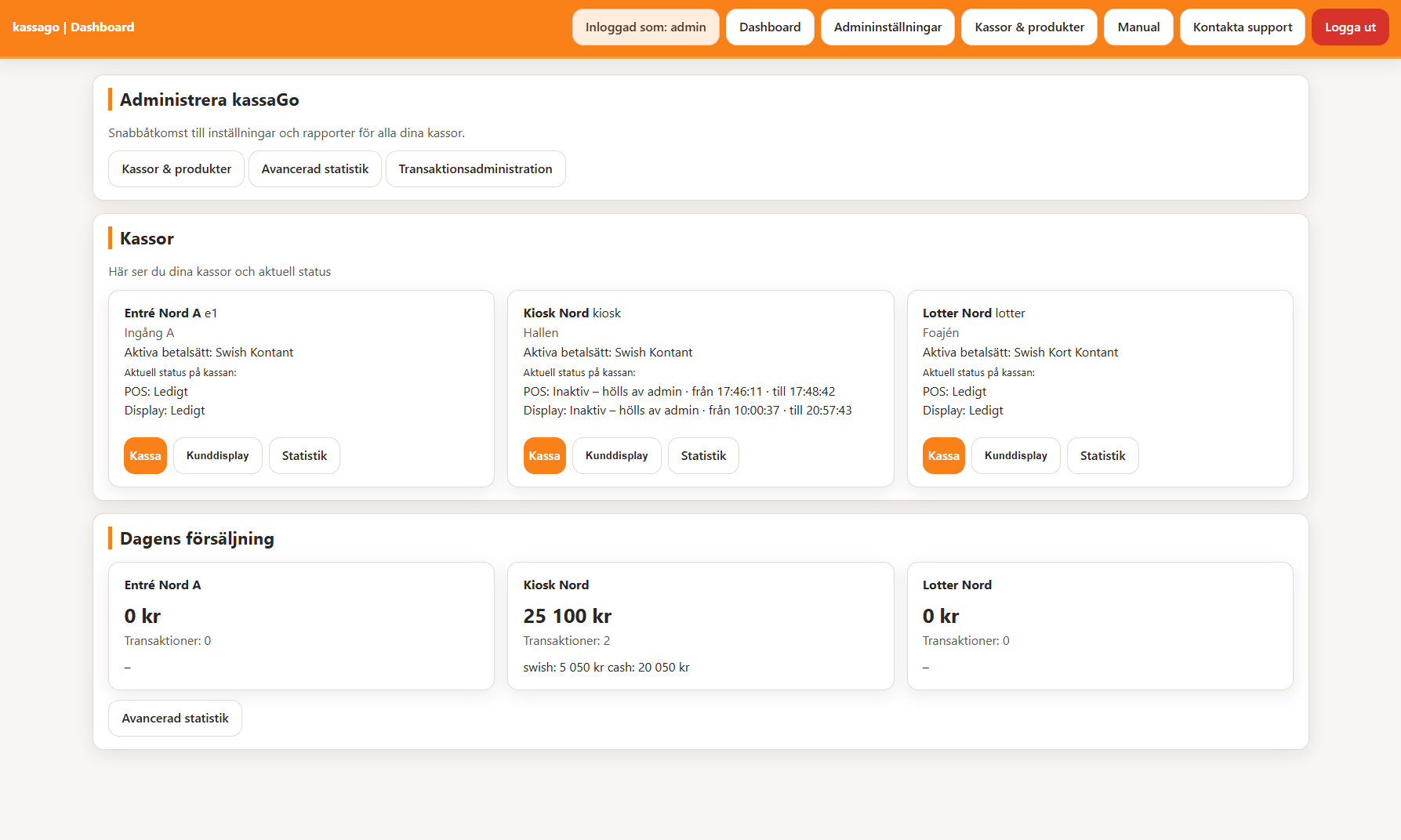Click the red 'Logga ut' button
Image resolution: width=1401 pixels, height=840 pixels.
pyautogui.click(x=1350, y=27)
